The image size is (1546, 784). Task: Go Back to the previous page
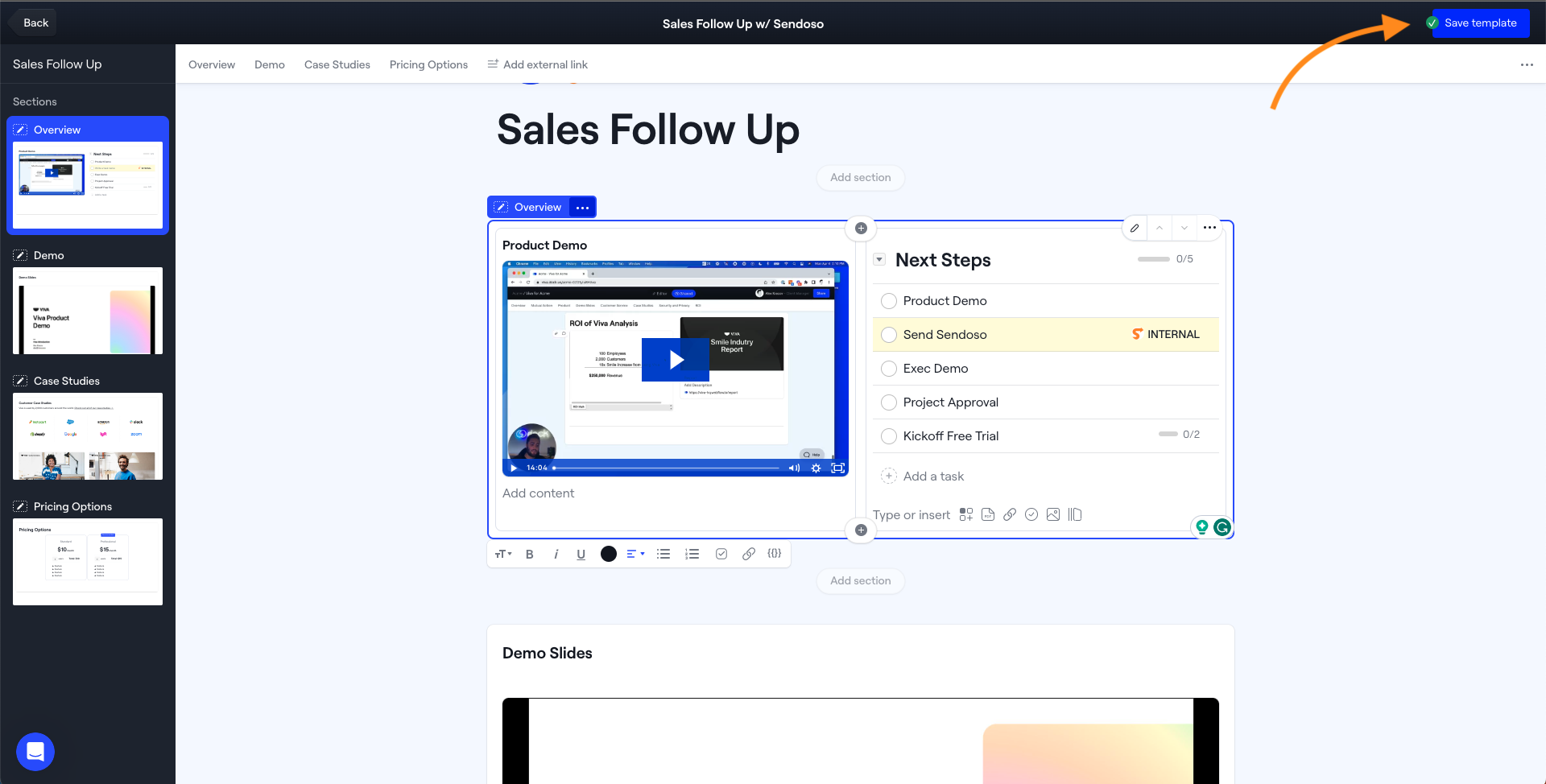coord(35,23)
